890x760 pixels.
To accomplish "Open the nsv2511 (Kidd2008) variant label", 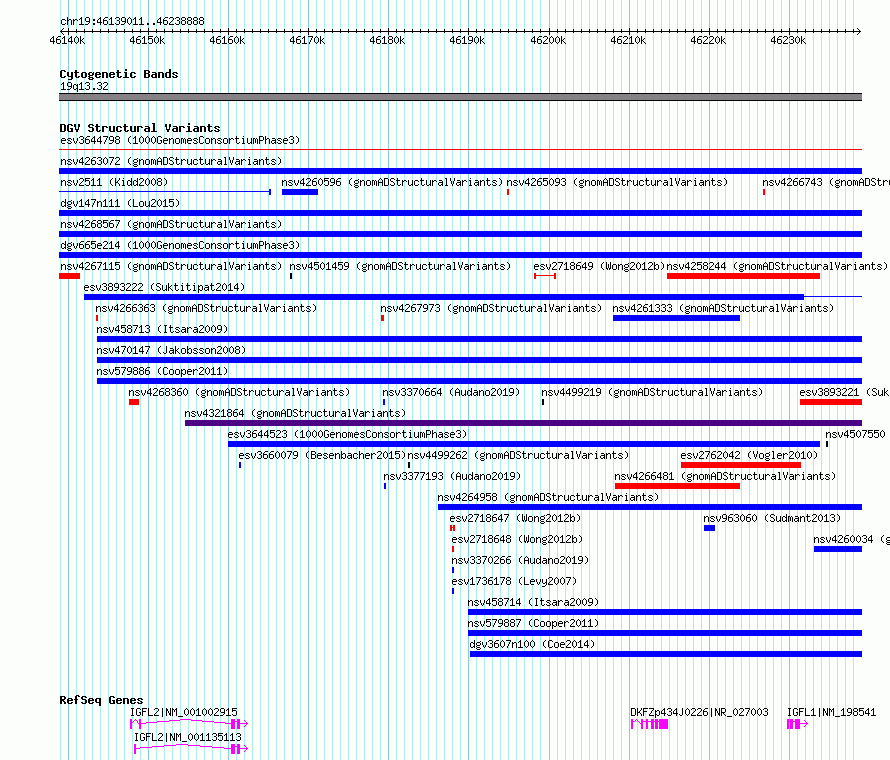I will coord(114,182).
